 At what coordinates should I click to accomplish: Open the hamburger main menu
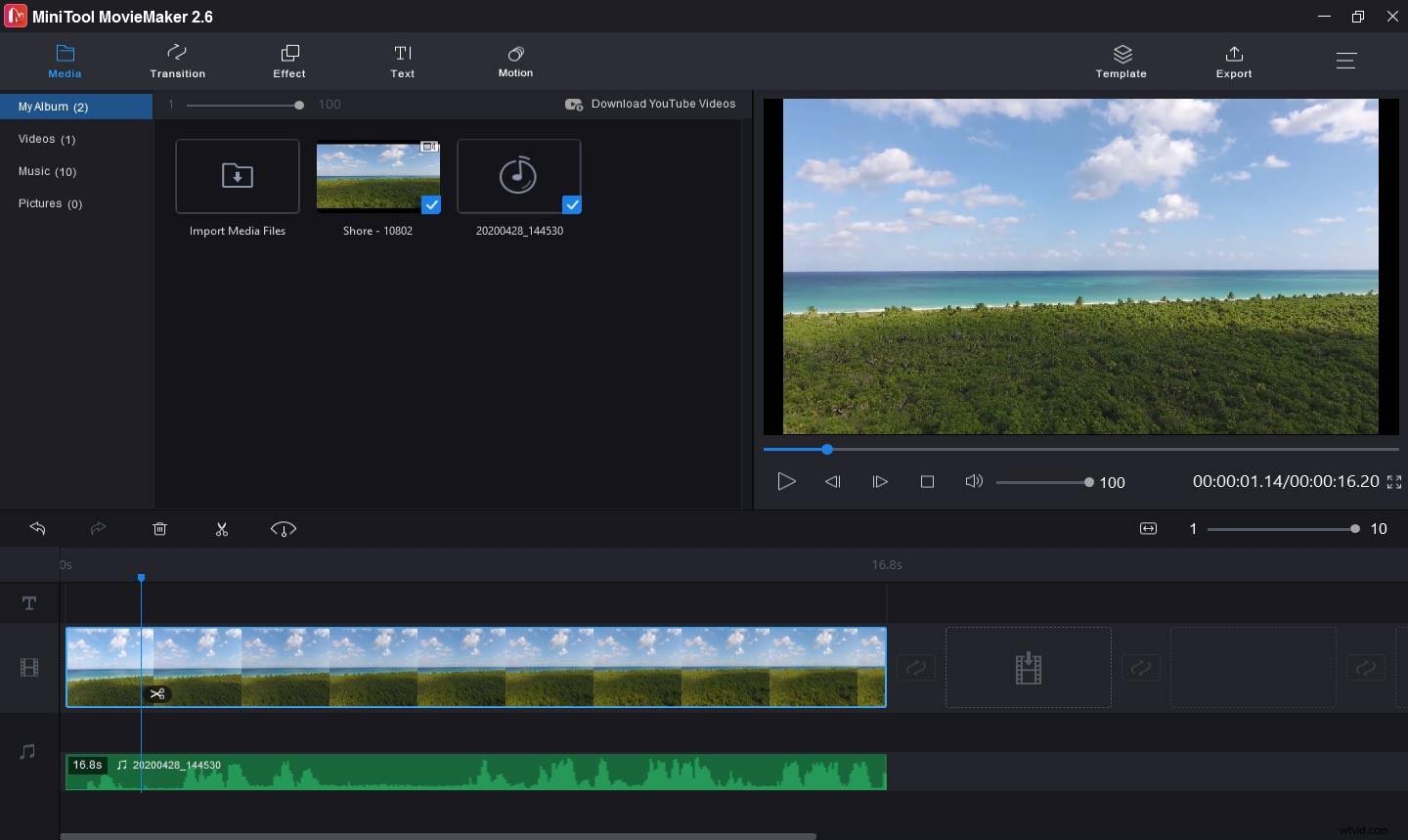[x=1346, y=61]
